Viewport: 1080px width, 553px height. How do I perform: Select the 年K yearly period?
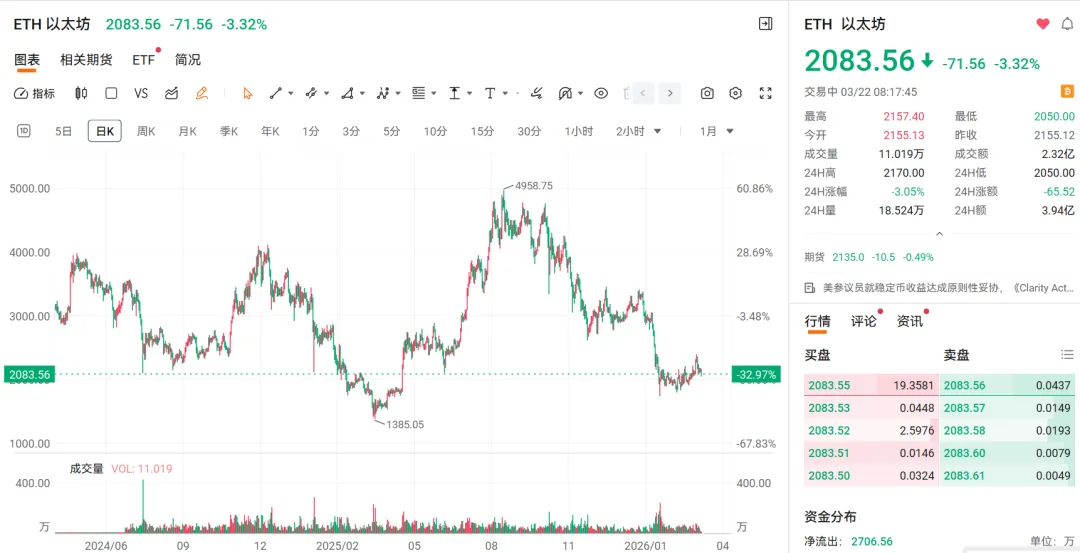(x=270, y=132)
